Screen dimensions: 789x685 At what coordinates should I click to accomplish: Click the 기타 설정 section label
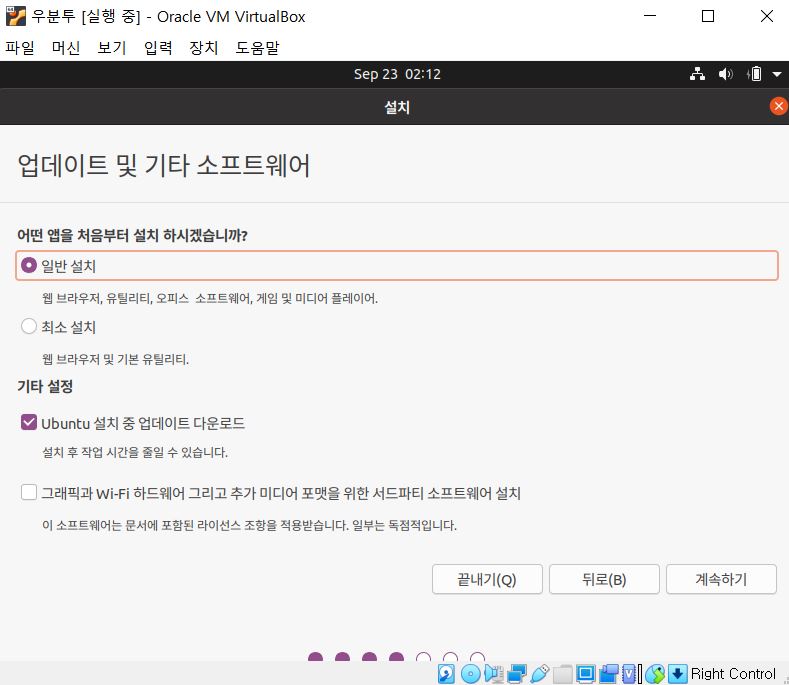click(45, 387)
